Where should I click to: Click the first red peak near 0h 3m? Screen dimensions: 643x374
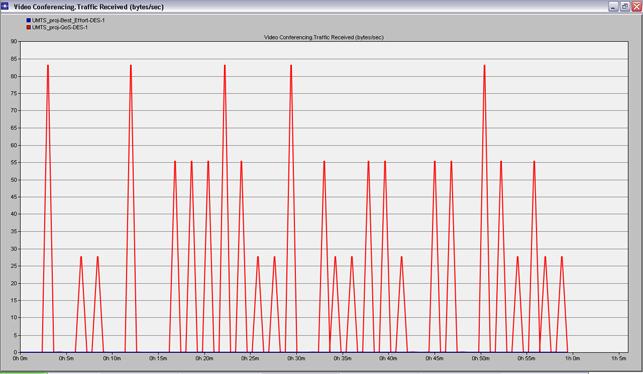tap(48, 66)
